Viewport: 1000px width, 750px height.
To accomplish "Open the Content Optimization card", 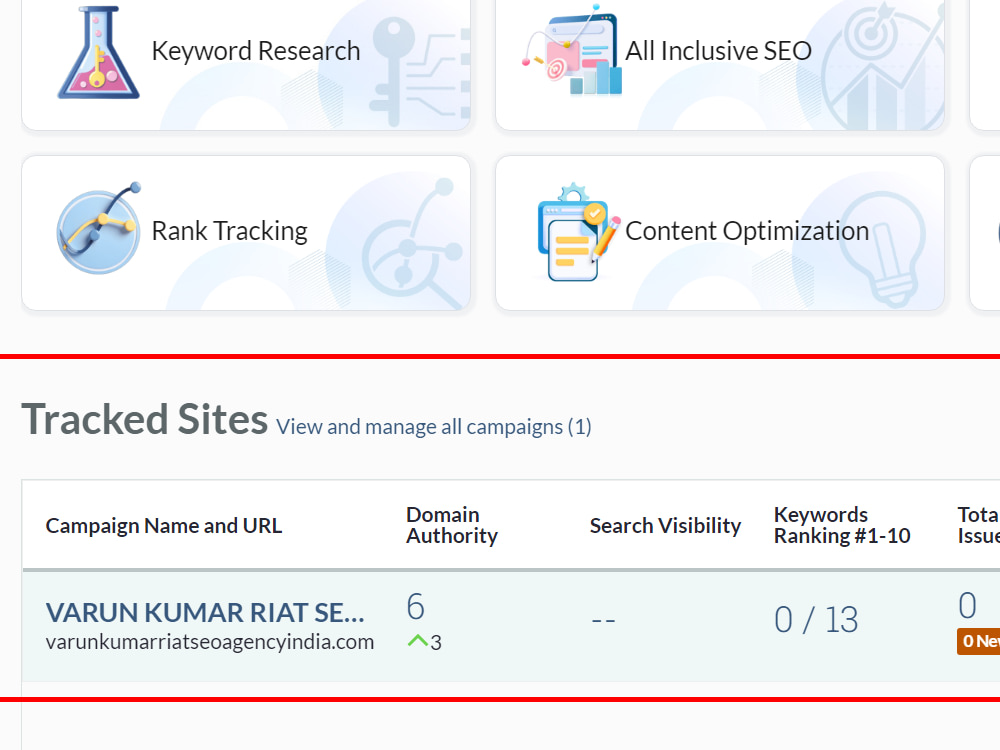I will [x=720, y=233].
